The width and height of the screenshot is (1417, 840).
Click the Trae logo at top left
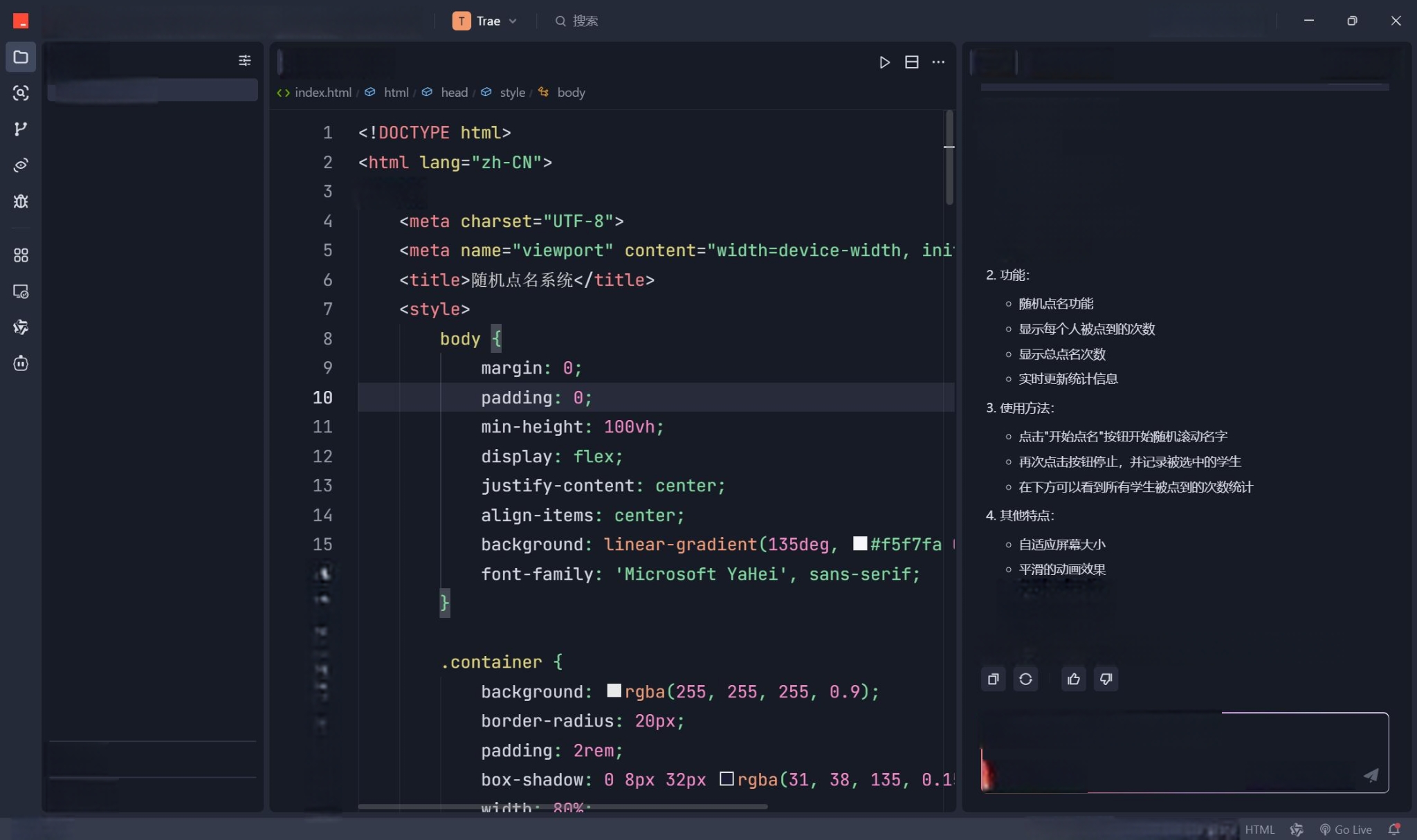tap(21, 21)
